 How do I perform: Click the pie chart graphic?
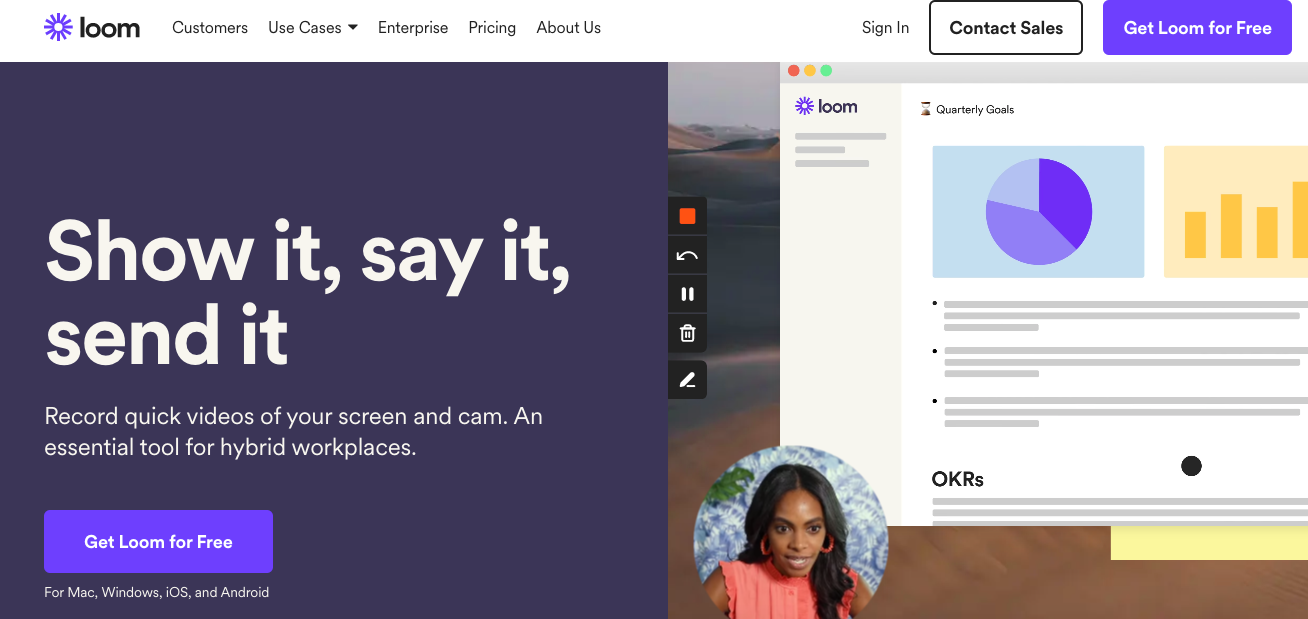click(1039, 212)
